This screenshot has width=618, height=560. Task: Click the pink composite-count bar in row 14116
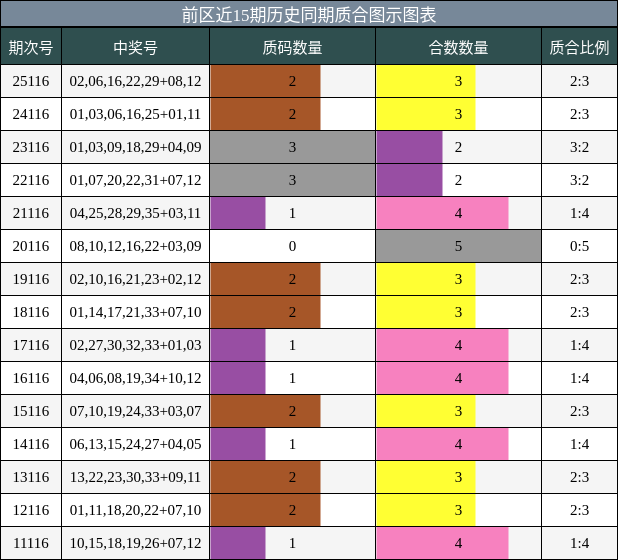coord(442,444)
